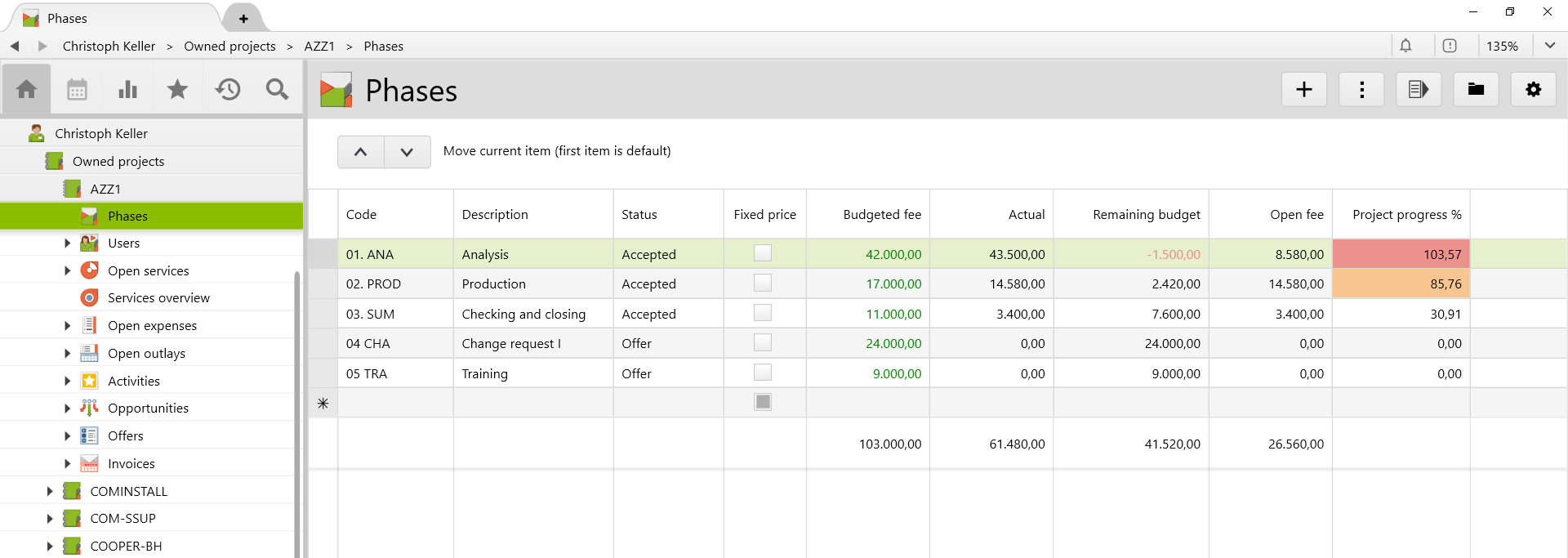Click the red 103,57 progress cell
Image resolution: width=1568 pixels, height=558 pixels.
coord(1401,254)
